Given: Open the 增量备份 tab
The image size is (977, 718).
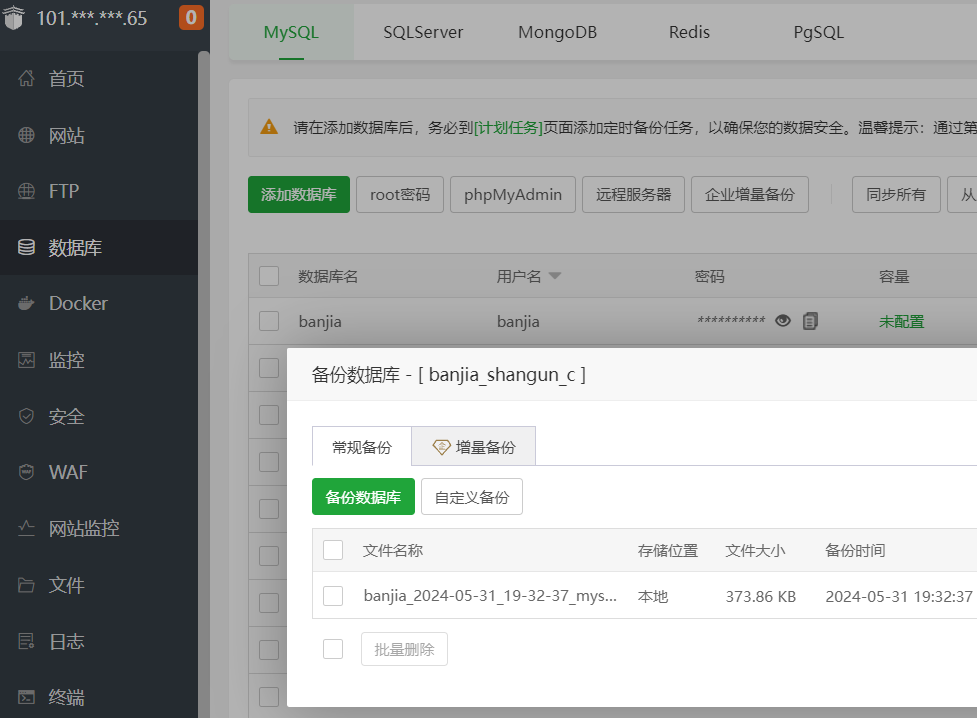Looking at the screenshot, I should tap(474, 447).
